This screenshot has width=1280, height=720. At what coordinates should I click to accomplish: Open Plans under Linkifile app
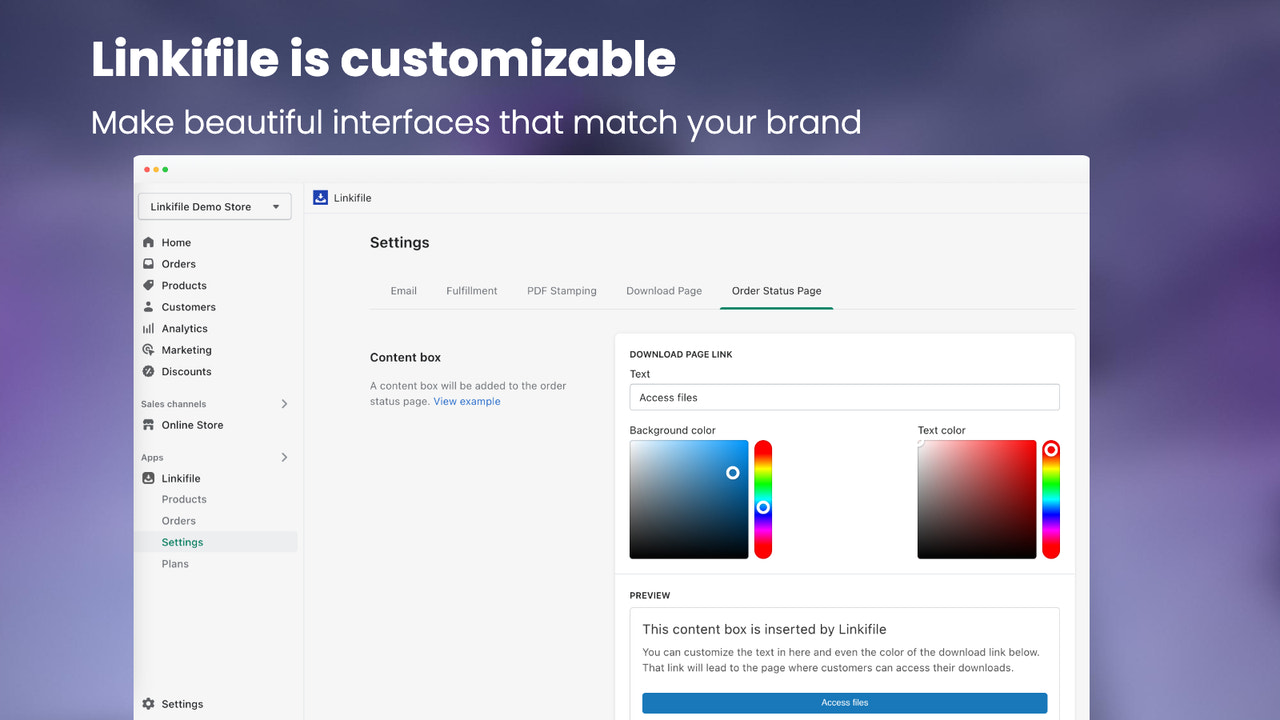(x=175, y=564)
